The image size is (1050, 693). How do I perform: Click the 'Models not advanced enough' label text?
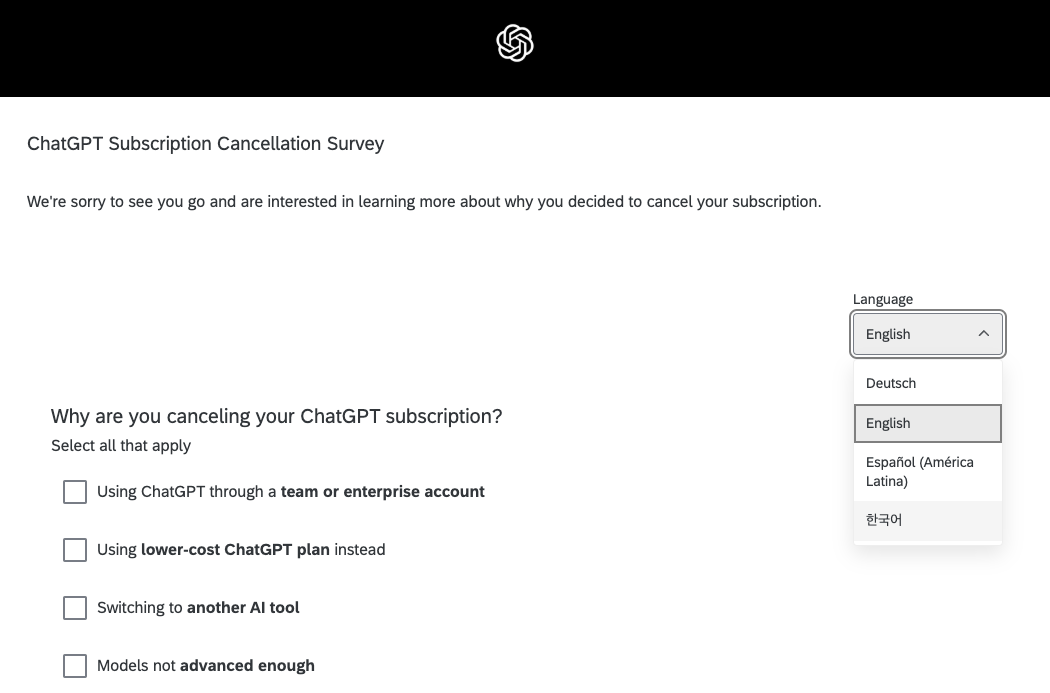pyautogui.click(x=205, y=666)
